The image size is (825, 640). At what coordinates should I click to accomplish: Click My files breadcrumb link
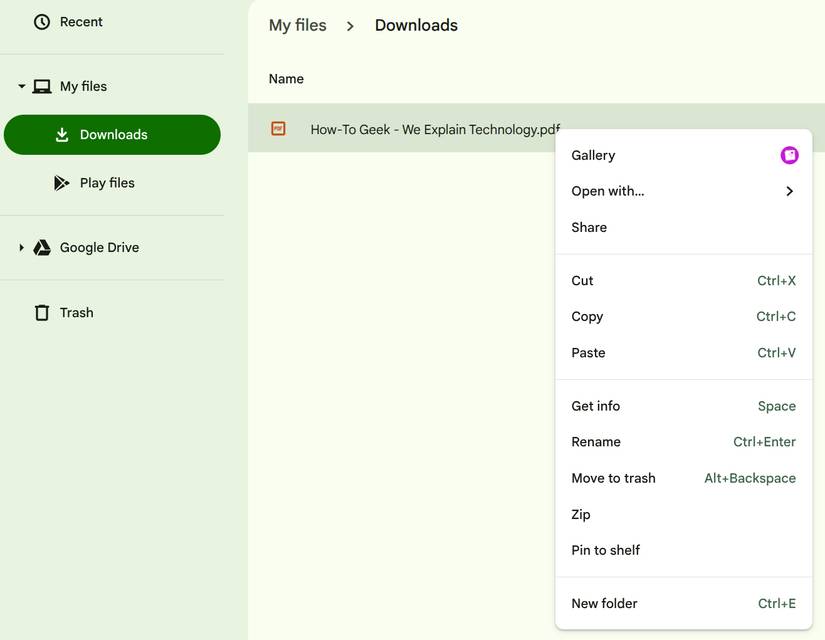[297, 25]
